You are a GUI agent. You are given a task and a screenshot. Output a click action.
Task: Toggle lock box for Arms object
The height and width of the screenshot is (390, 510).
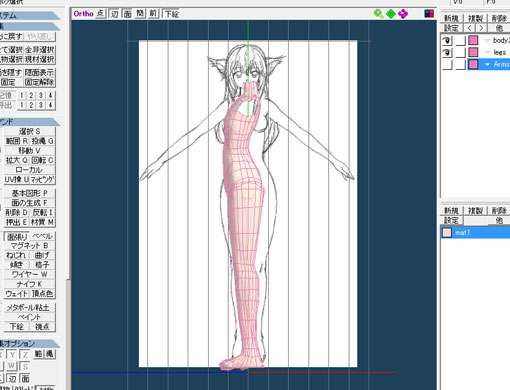[460, 64]
